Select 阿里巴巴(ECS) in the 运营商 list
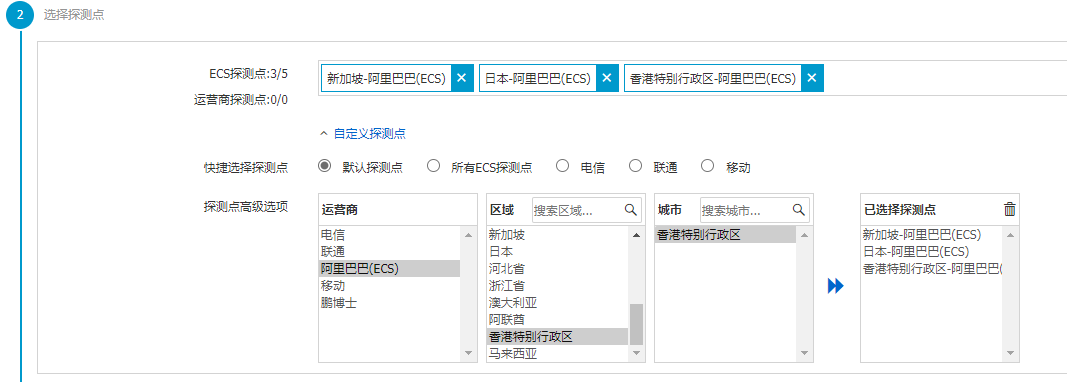 (x=390, y=269)
